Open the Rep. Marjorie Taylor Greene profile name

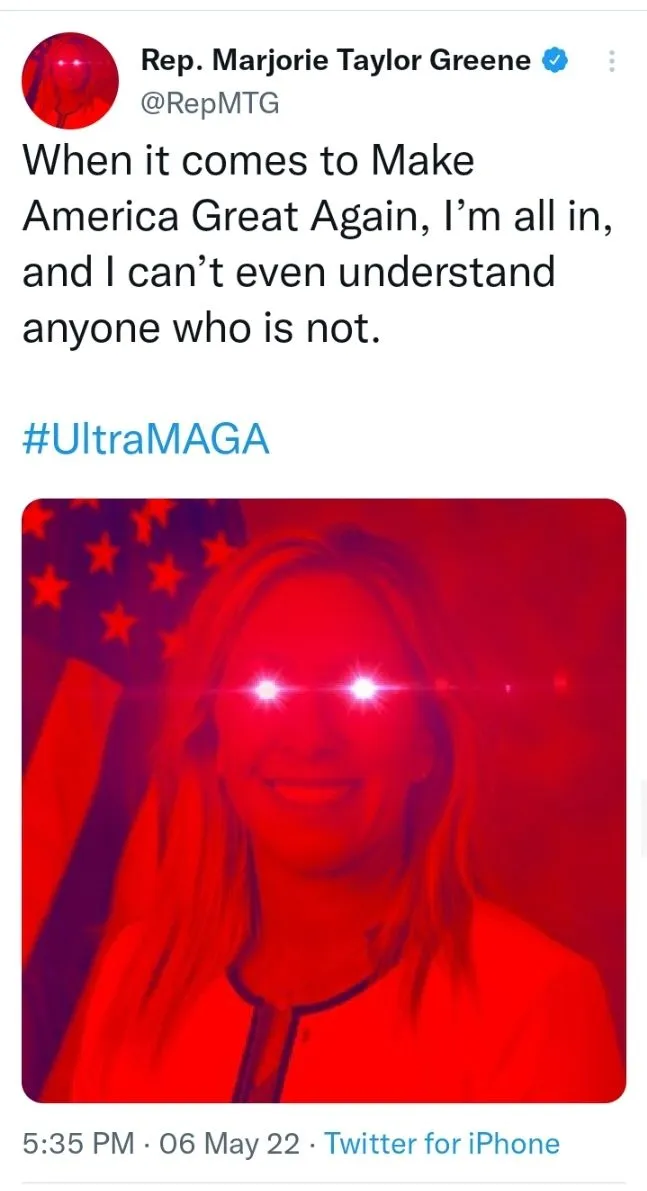[336, 61]
